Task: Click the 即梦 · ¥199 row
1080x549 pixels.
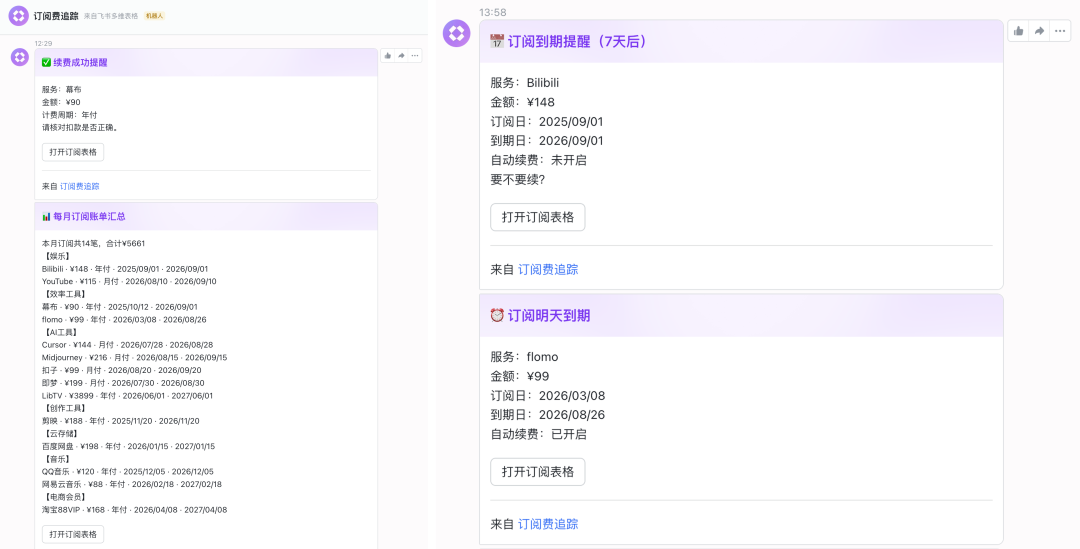Action: pos(123,383)
